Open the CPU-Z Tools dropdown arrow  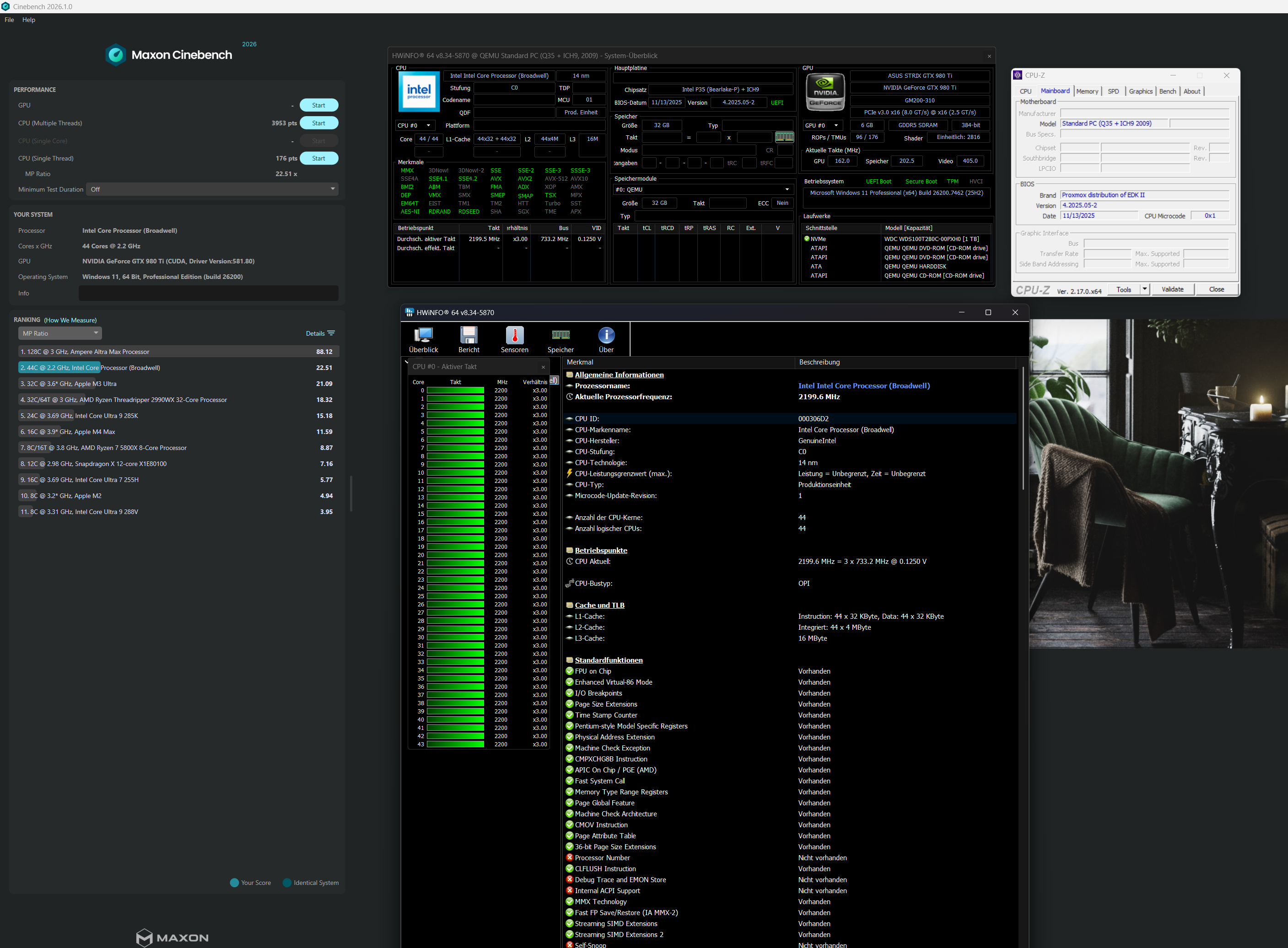click(x=1144, y=289)
